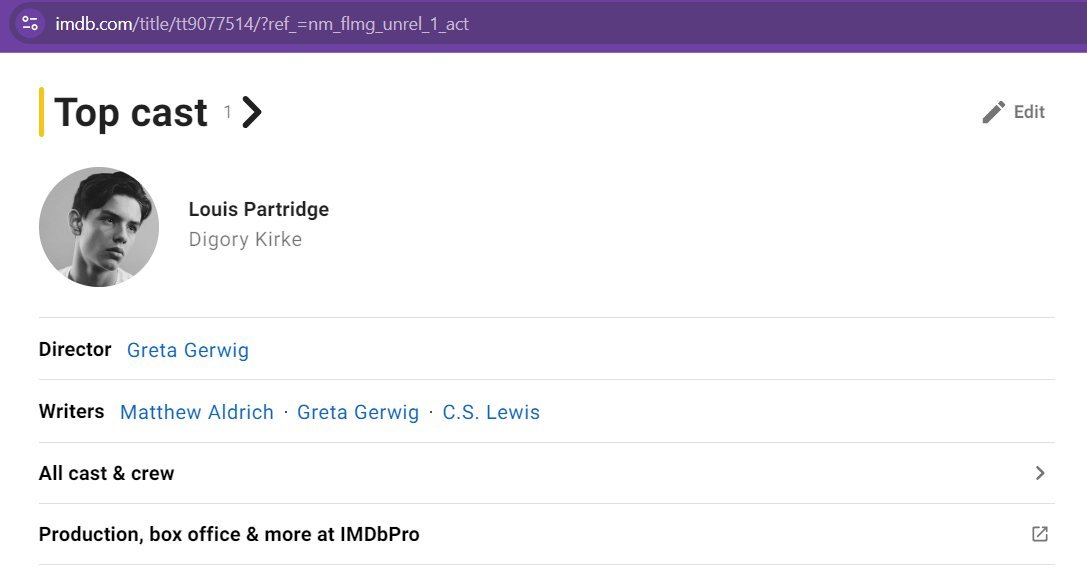
Task: Open writer C.S. Lewis's page
Action: [x=491, y=412]
